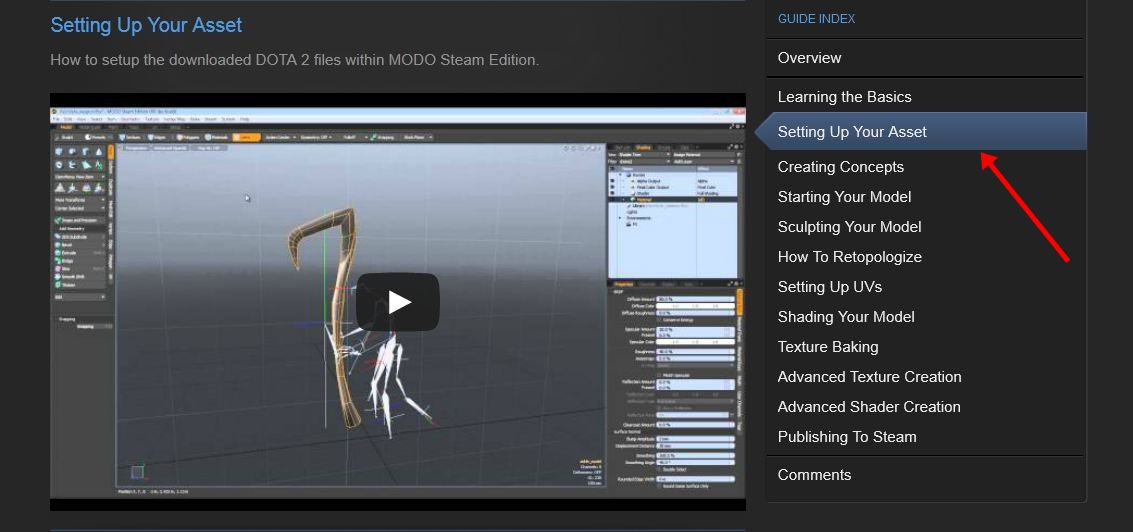Select highlighted 'Setting Up Your Asset' index entry
This screenshot has width=1133, height=532.
pos(921,132)
